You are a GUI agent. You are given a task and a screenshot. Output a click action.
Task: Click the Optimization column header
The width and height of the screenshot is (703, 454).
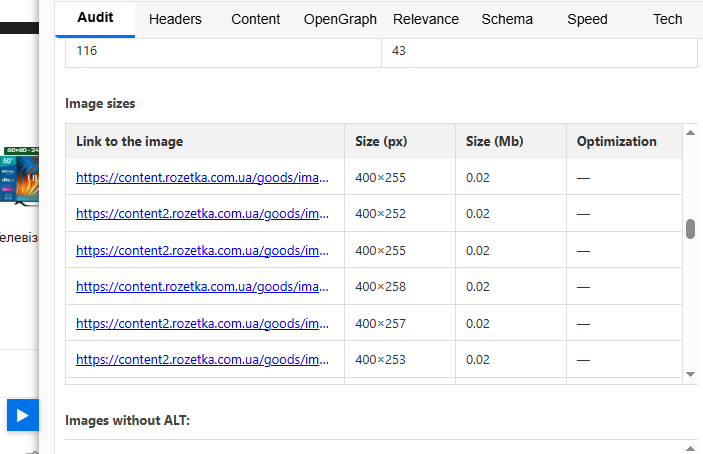[x=616, y=141]
